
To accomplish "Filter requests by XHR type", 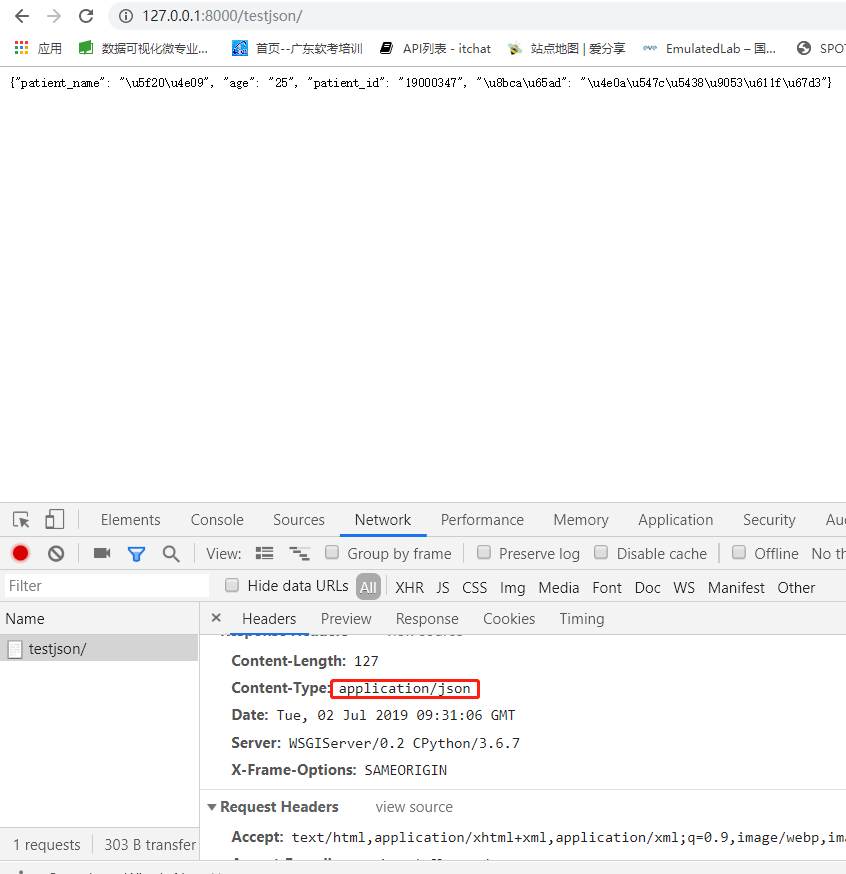I will (x=409, y=587).
